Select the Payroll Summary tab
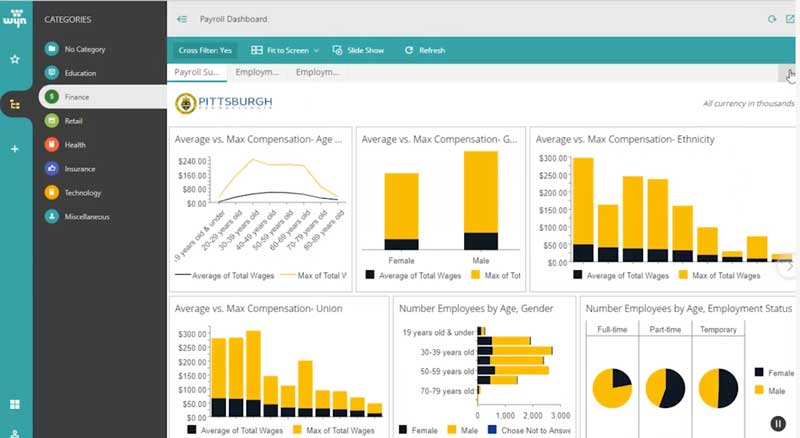 tap(197, 73)
